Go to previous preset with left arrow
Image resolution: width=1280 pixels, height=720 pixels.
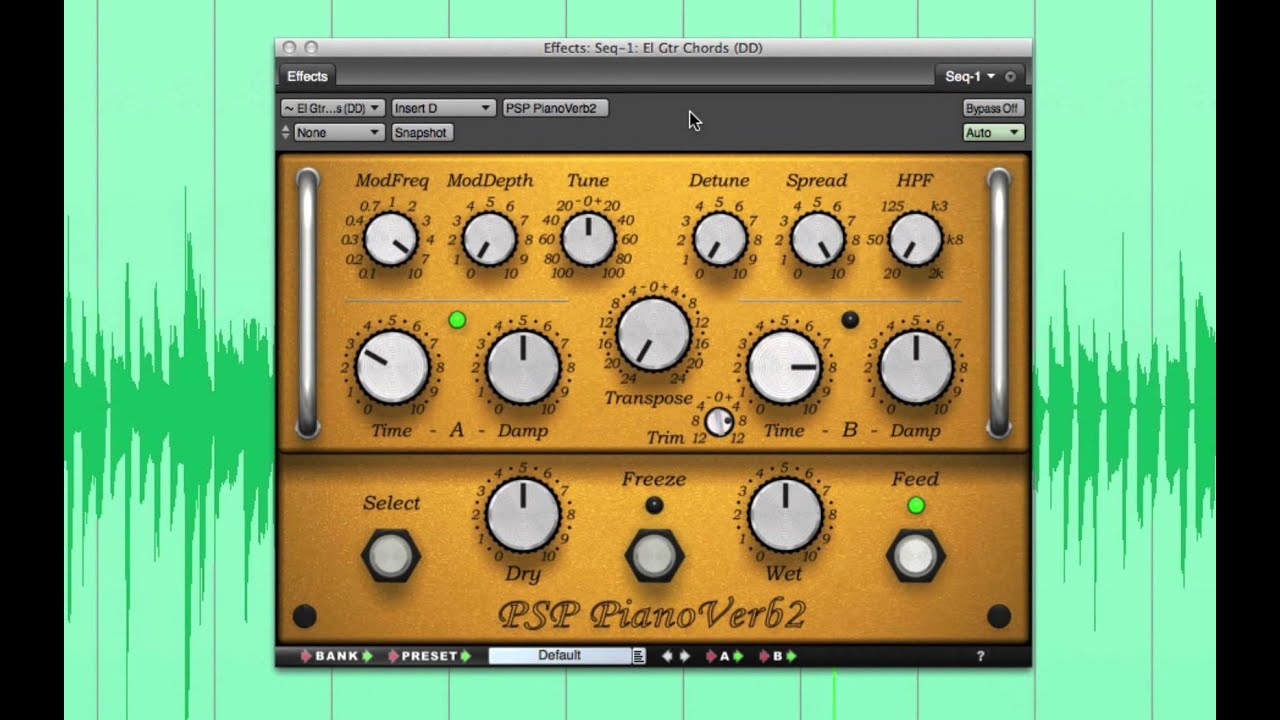668,656
